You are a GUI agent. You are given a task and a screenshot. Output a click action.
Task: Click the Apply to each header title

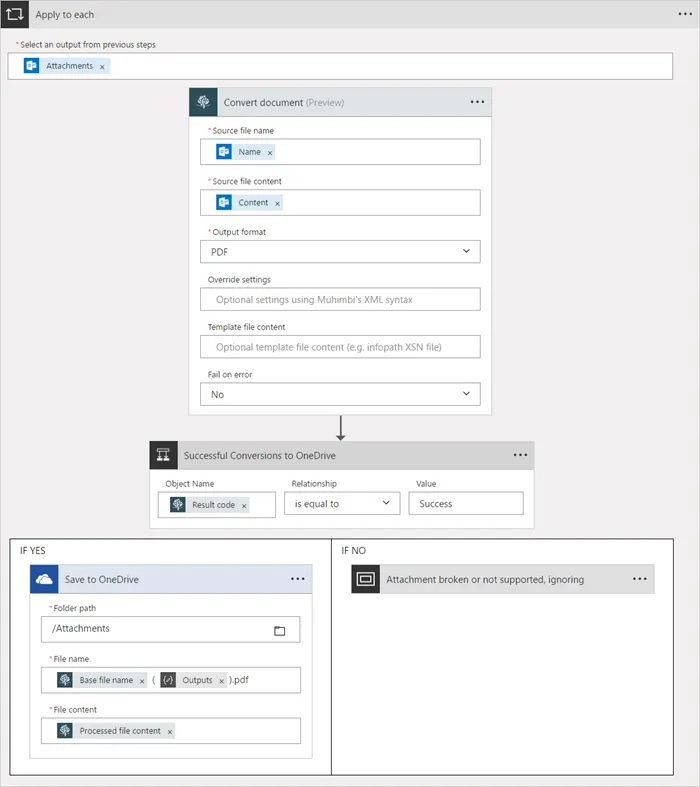coord(64,15)
